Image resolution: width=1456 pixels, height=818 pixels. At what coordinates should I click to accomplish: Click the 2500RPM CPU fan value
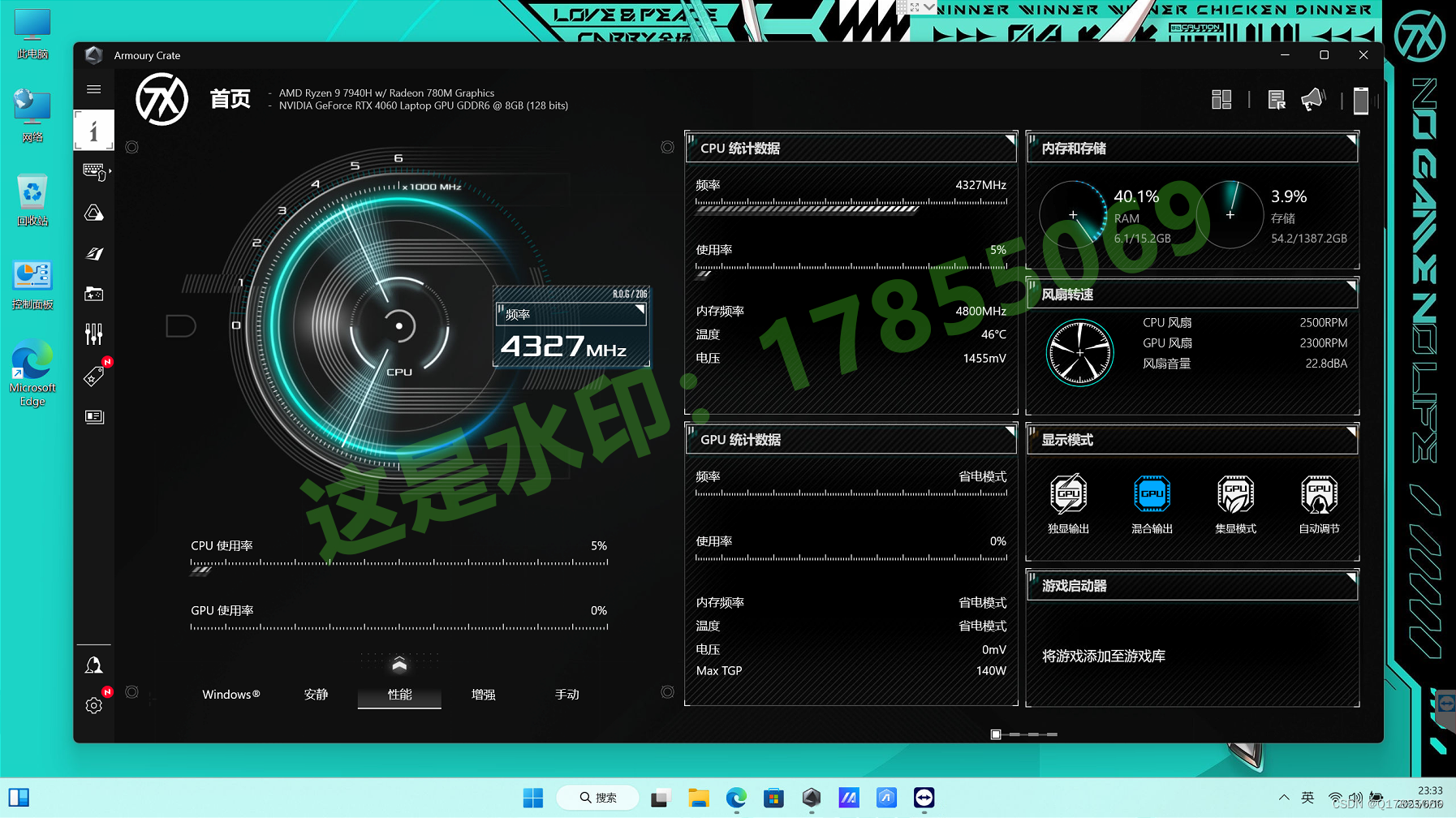pyautogui.click(x=1323, y=322)
